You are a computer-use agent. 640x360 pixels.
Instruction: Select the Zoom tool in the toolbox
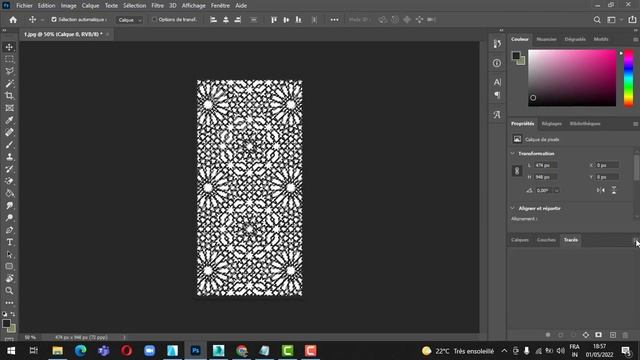[9, 291]
